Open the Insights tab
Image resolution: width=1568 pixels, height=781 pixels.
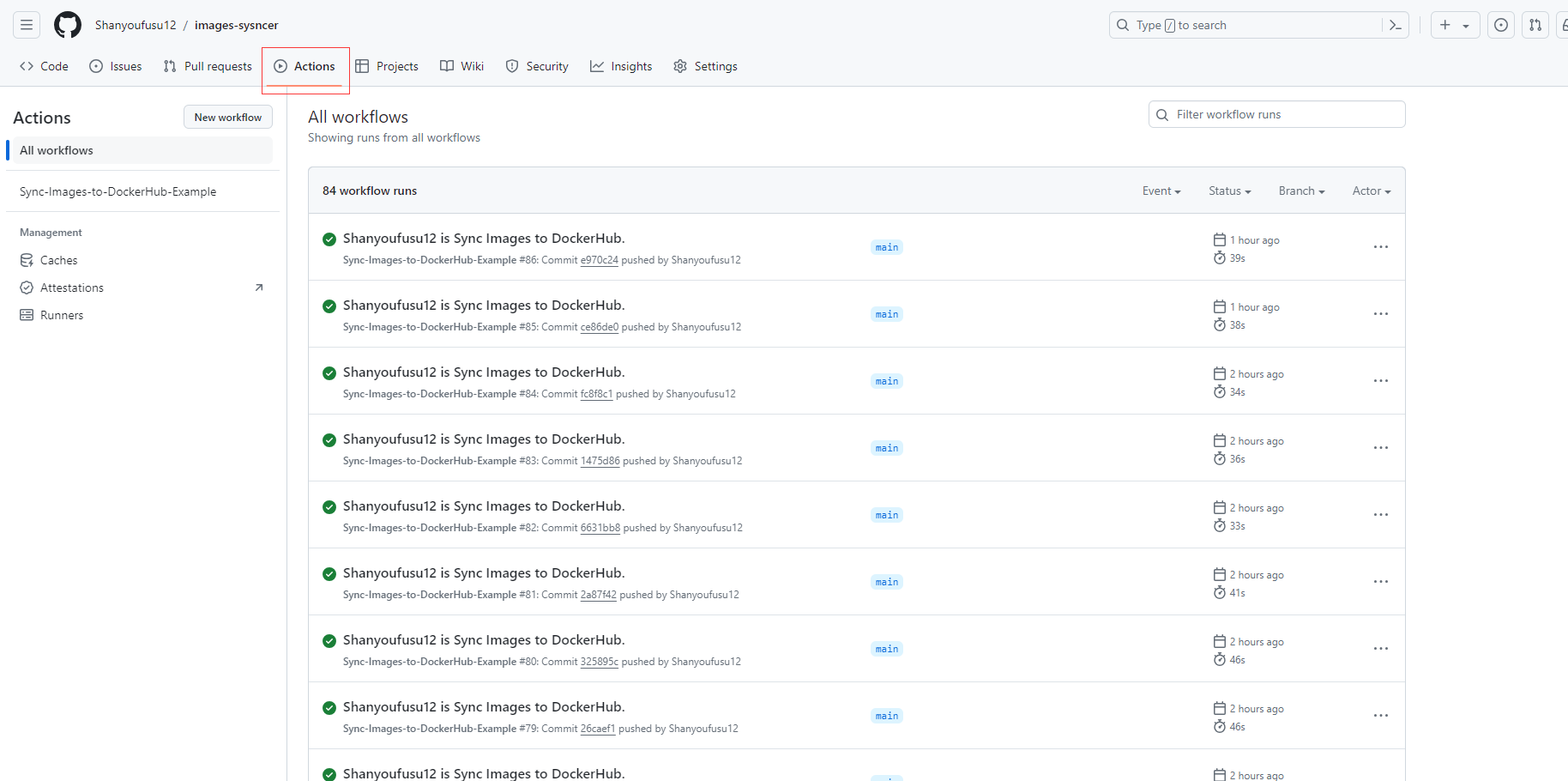(621, 66)
